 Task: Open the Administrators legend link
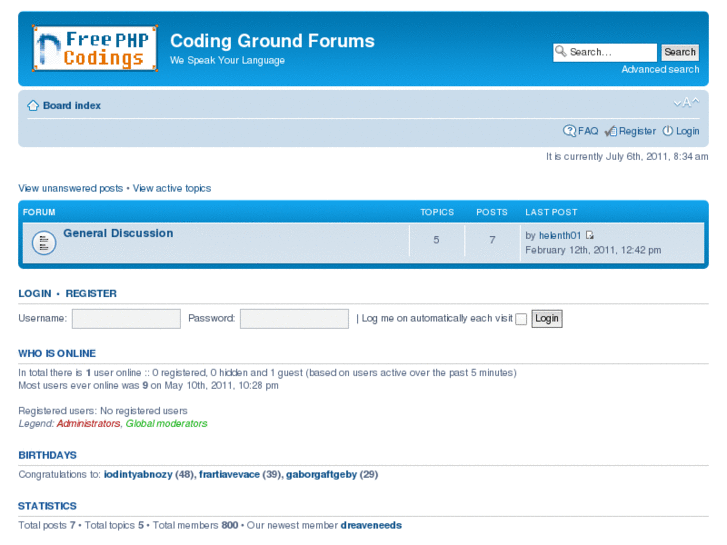pyautogui.click(x=88, y=423)
